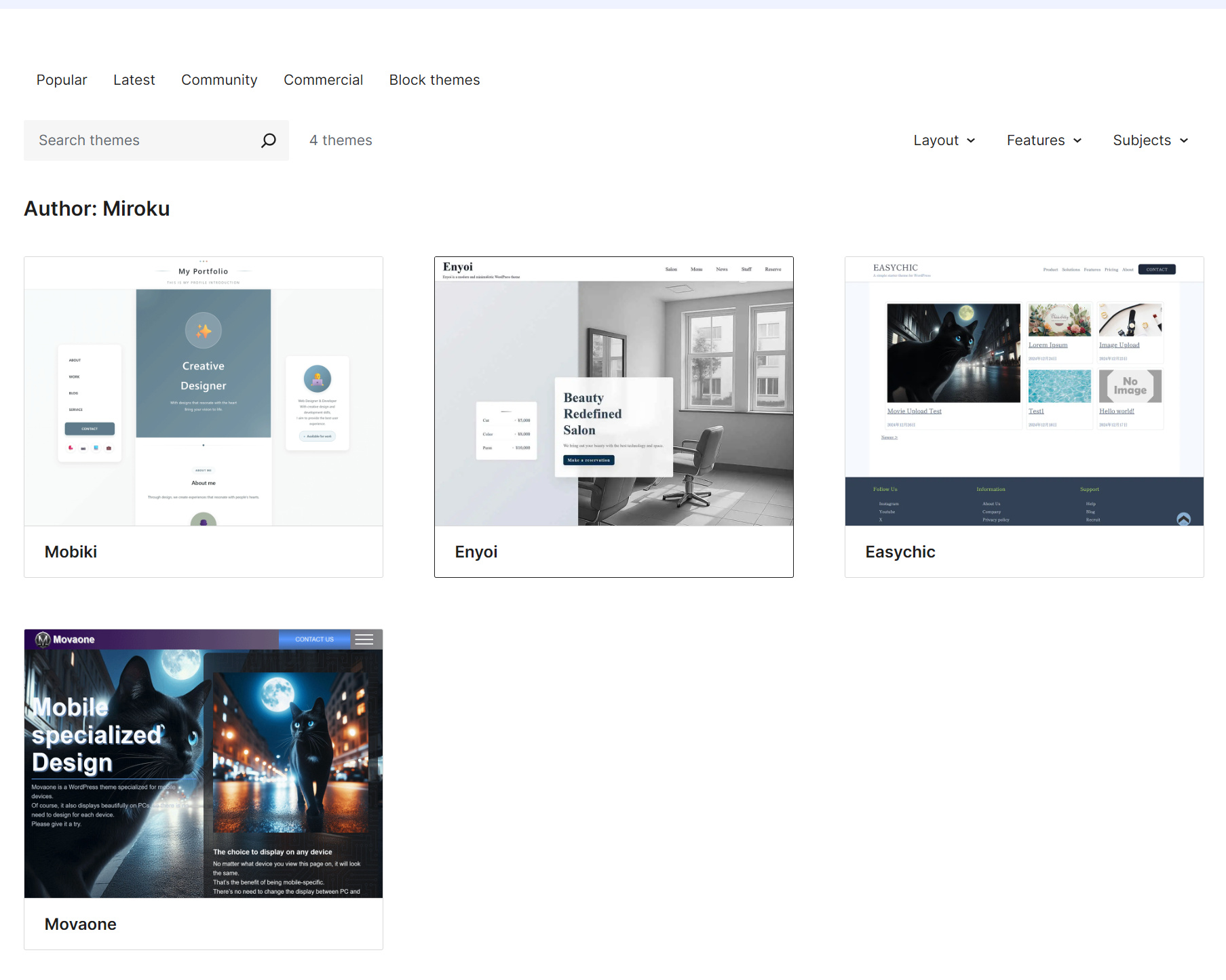Expand the Layout filter dropdown
This screenshot has width=1226, height=980.
coord(944,140)
